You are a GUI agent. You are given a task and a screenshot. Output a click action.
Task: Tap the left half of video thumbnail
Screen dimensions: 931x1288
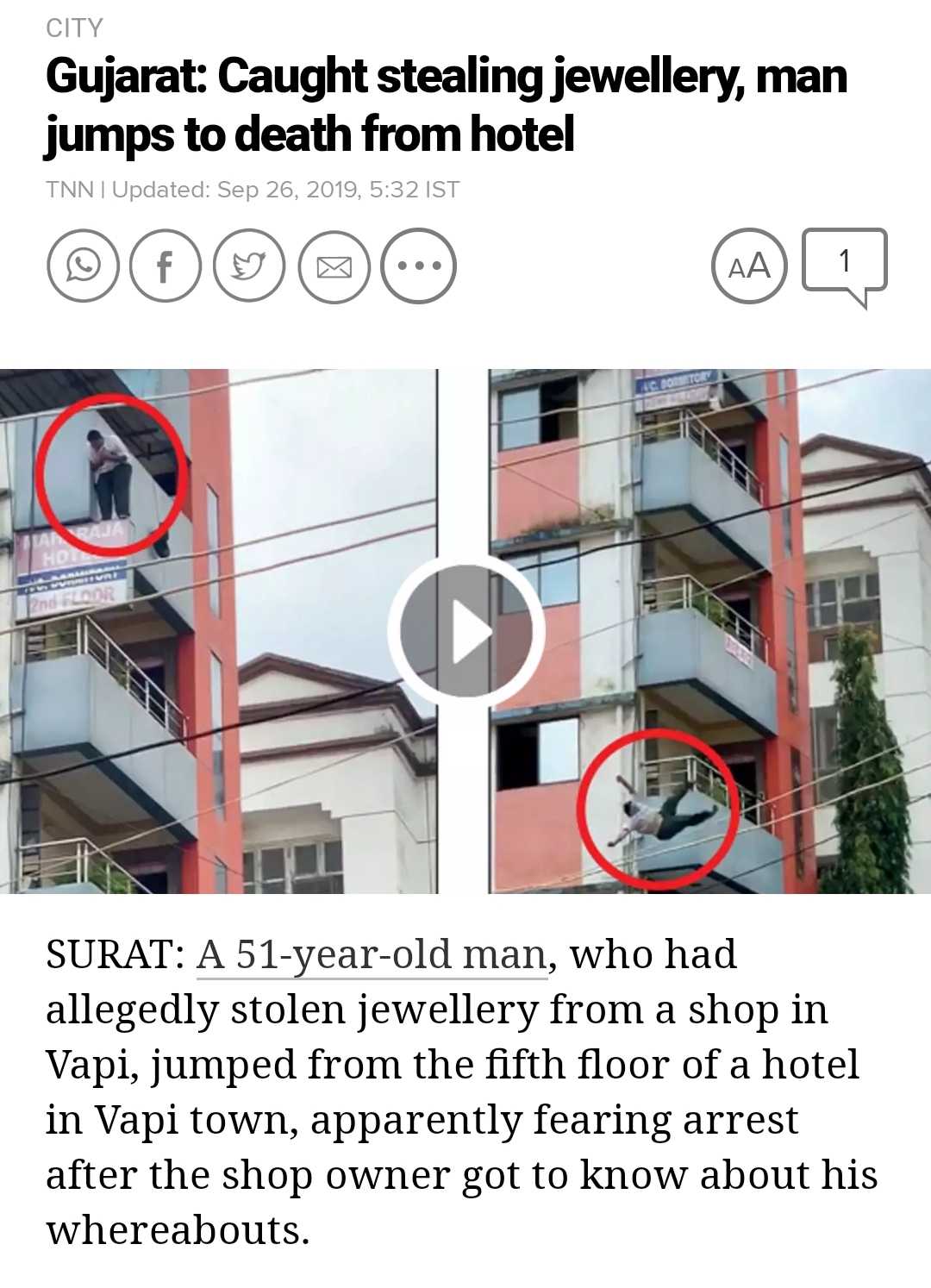point(219,632)
